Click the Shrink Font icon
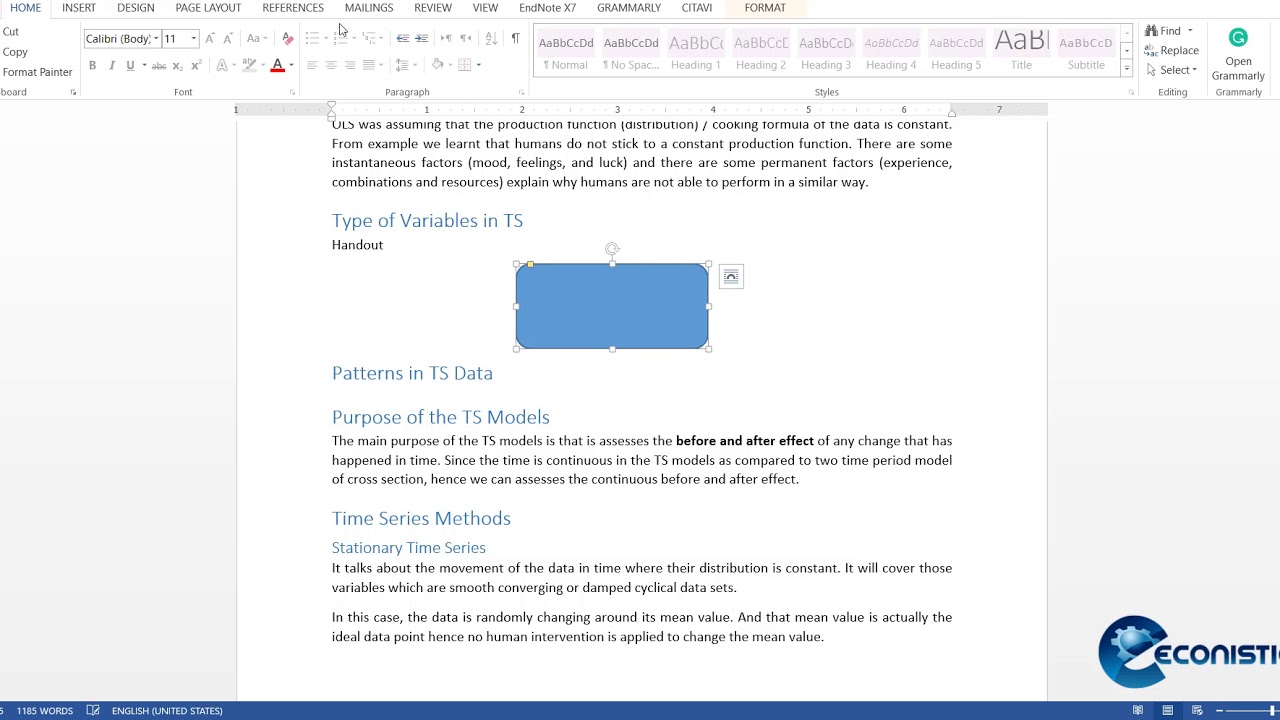Image resolution: width=1280 pixels, height=720 pixels. point(228,38)
